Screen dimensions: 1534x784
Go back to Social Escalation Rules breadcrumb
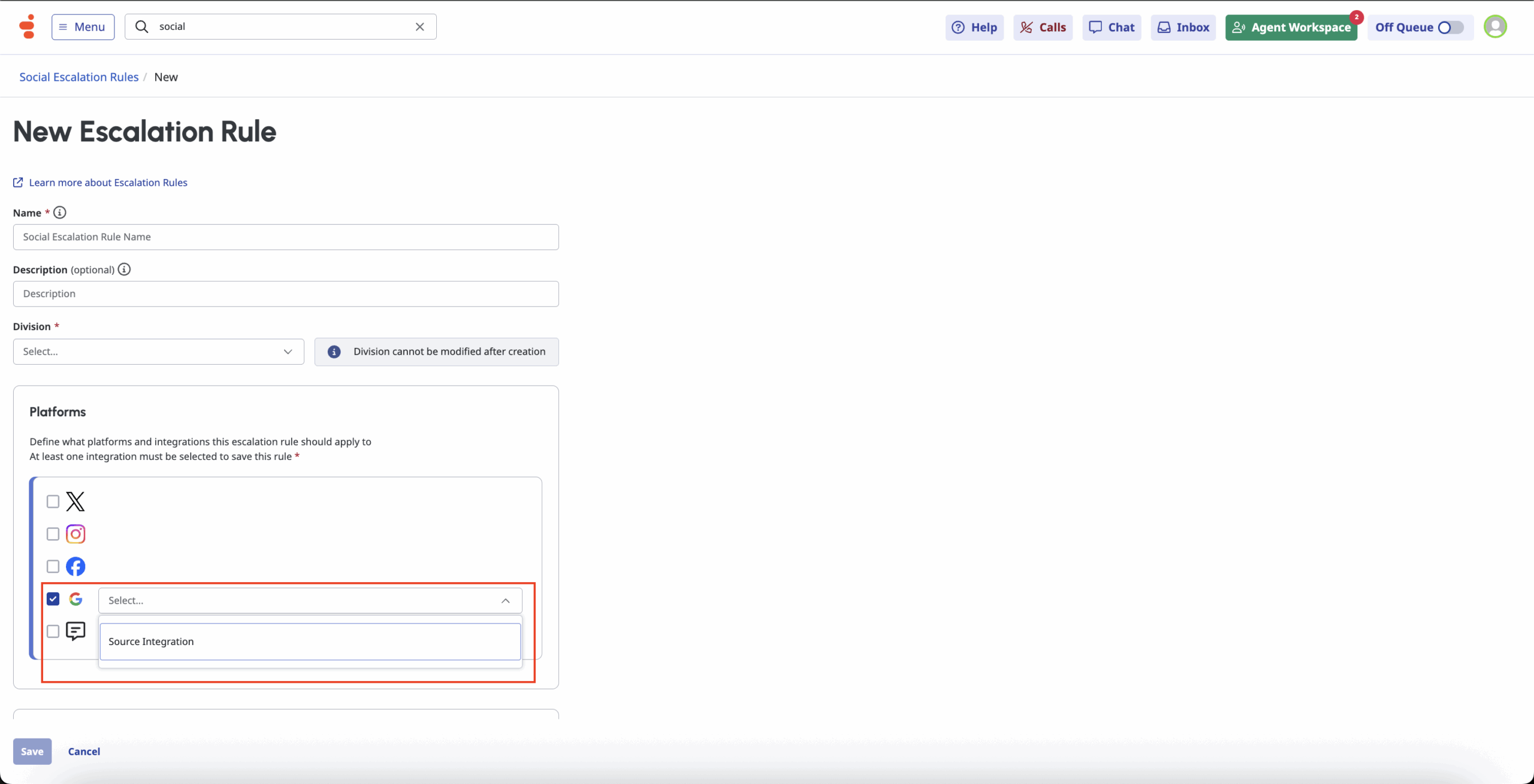pos(78,77)
